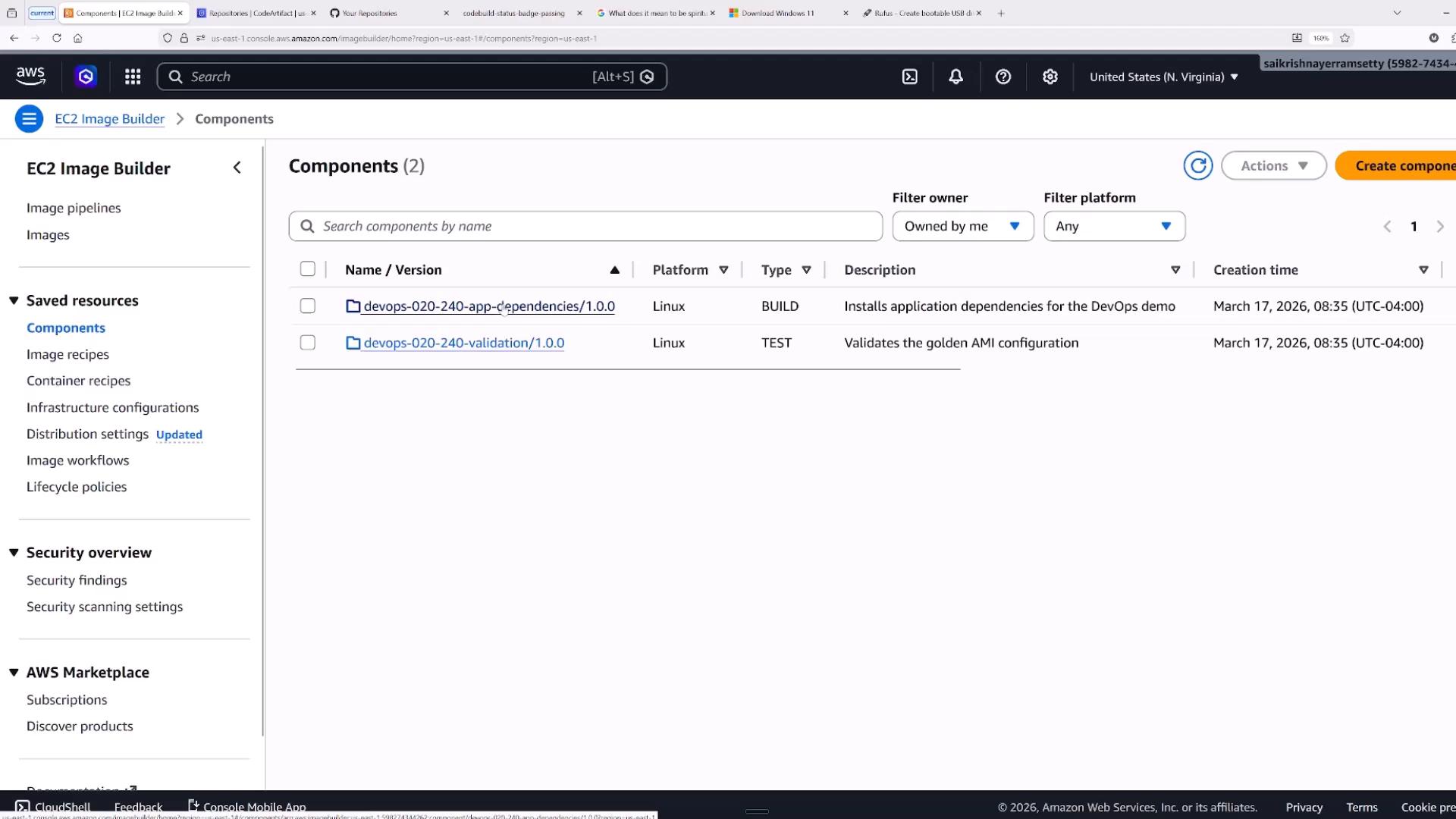This screenshot has height=819, width=1456.
Task: Open a new browser tab
Action: [1001, 13]
